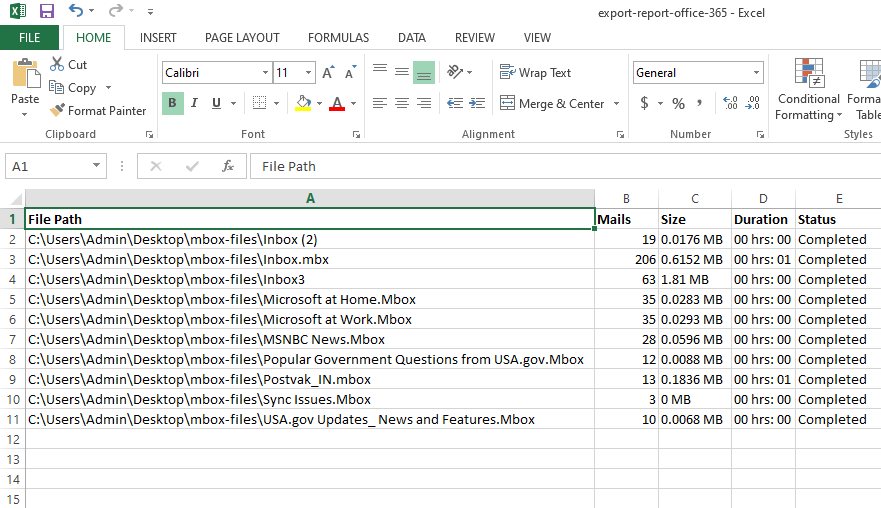The height and width of the screenshot is (508, 881).
Task: Click the Paste clipboard icon
Action: 26,74
